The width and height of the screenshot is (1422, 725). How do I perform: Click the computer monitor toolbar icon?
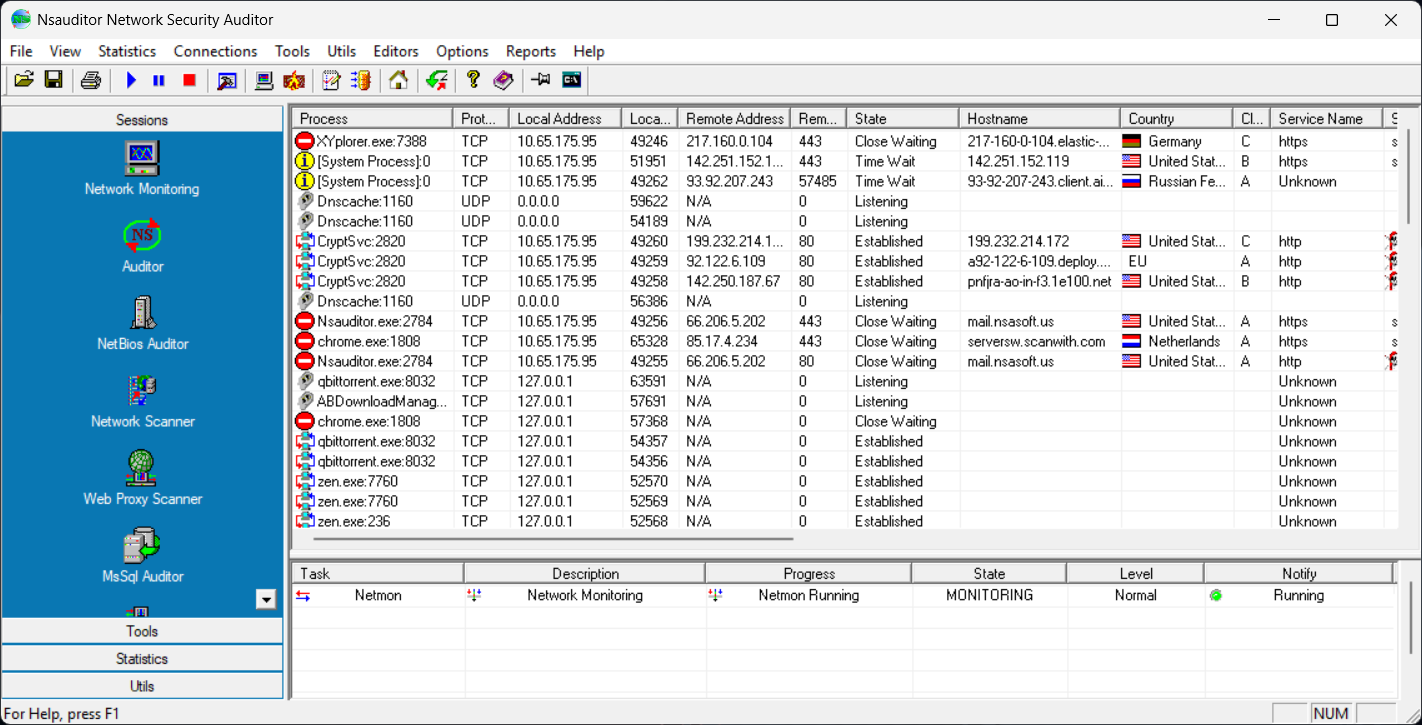(x=265, y=80)
